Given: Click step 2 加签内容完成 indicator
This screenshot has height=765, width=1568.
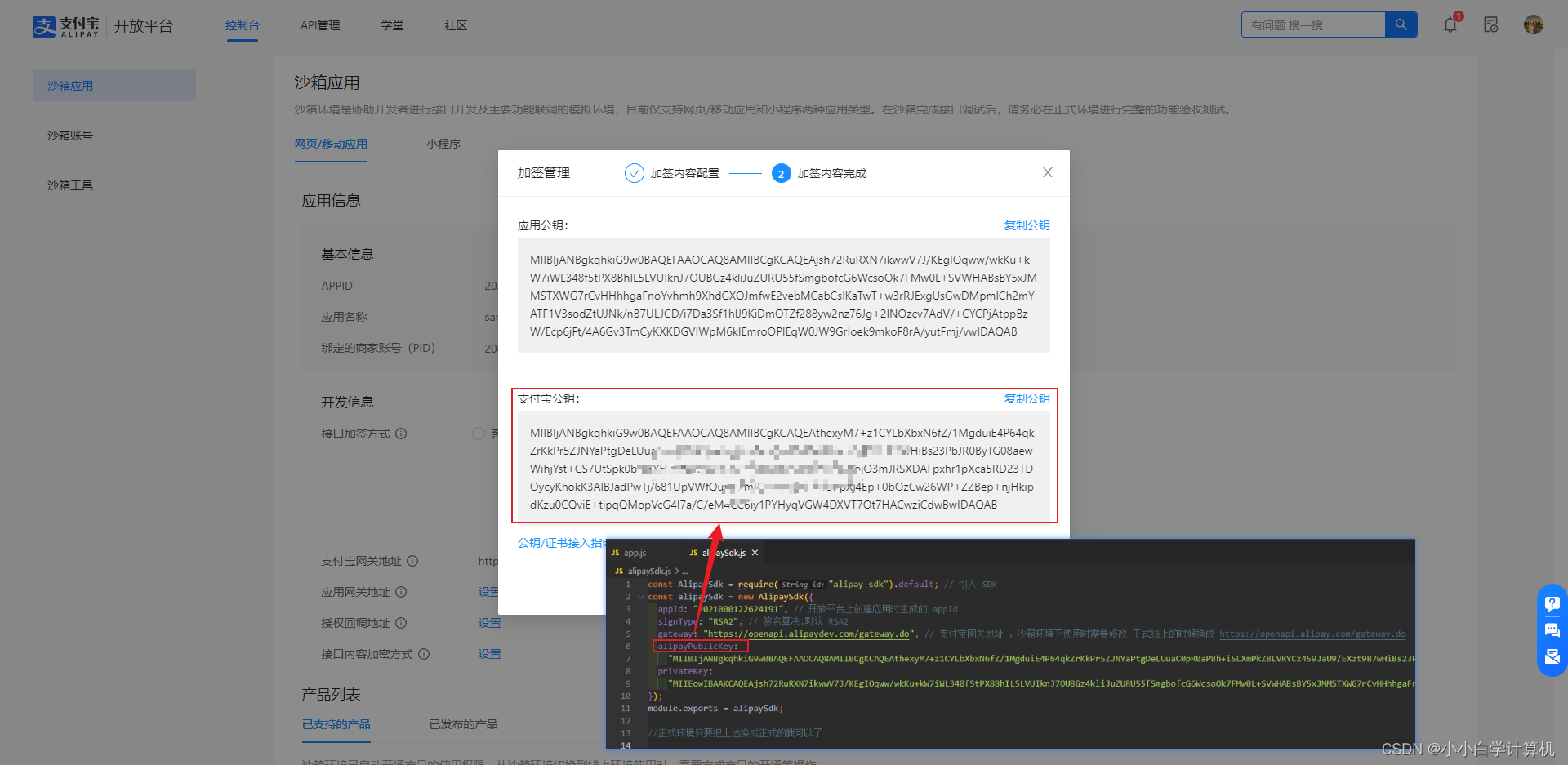Looking at the screenshot, I should [781, 173].
